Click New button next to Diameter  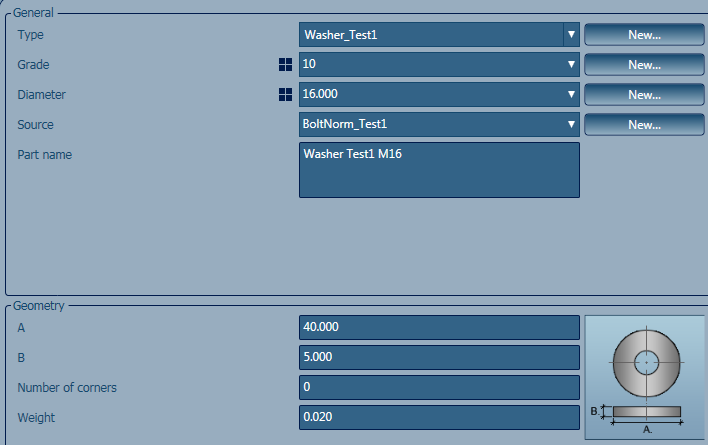point(644,94)
